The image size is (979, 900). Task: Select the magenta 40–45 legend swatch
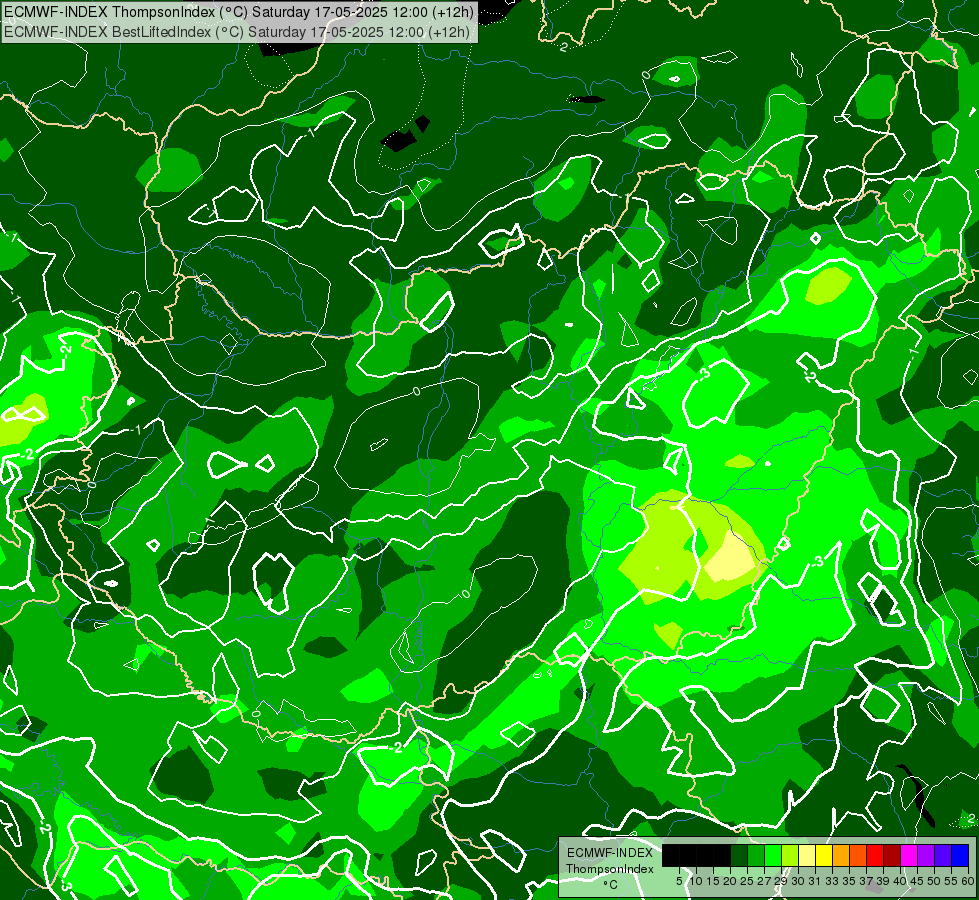point(910,856)
